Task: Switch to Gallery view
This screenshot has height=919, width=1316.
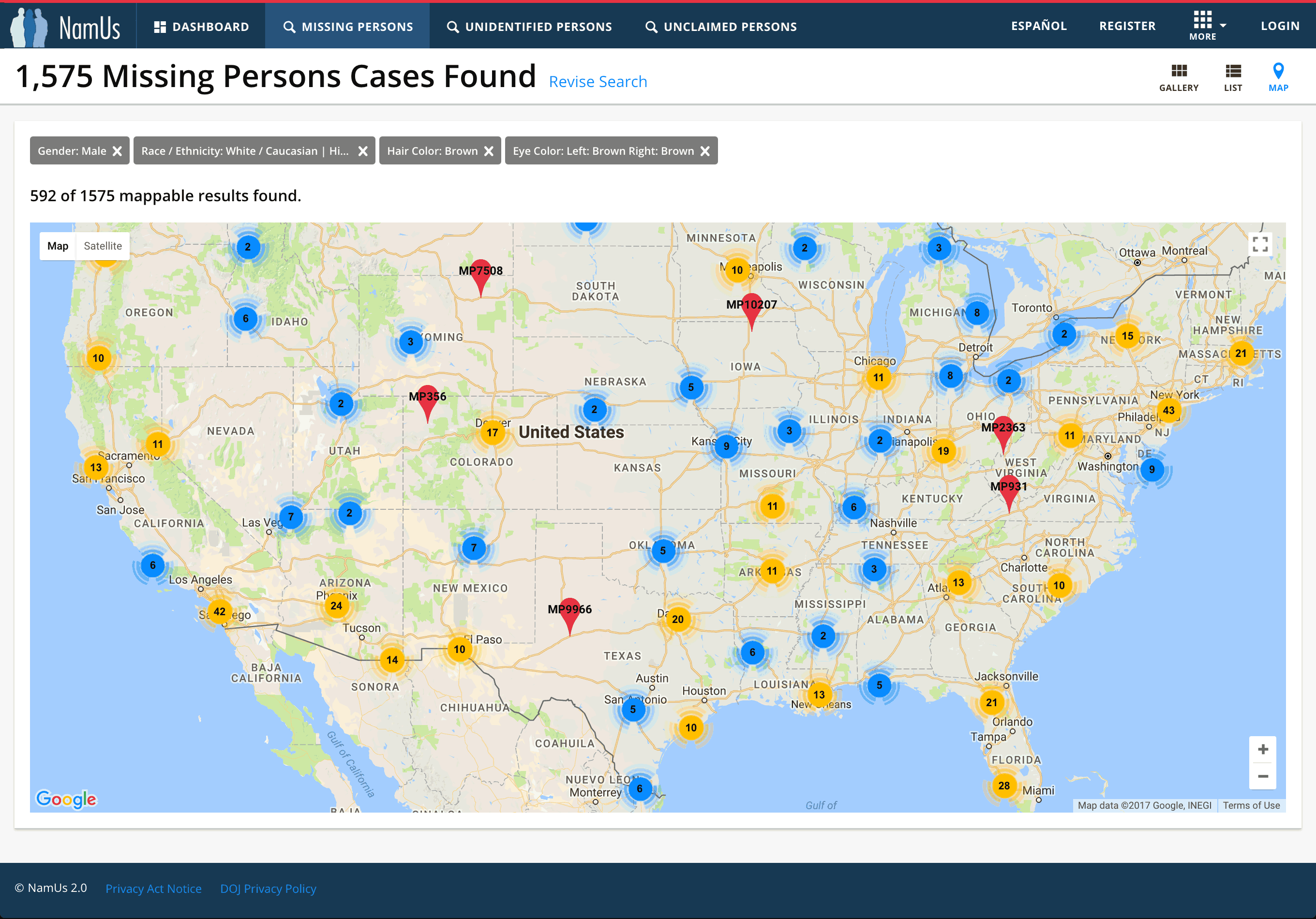Action: click(1179, 78)
